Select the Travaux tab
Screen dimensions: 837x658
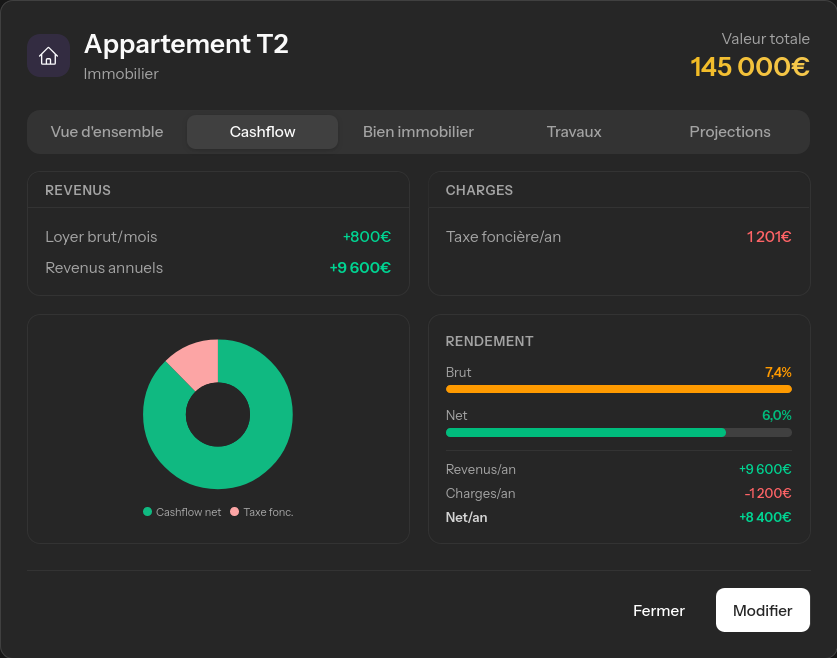coord(573,131)
